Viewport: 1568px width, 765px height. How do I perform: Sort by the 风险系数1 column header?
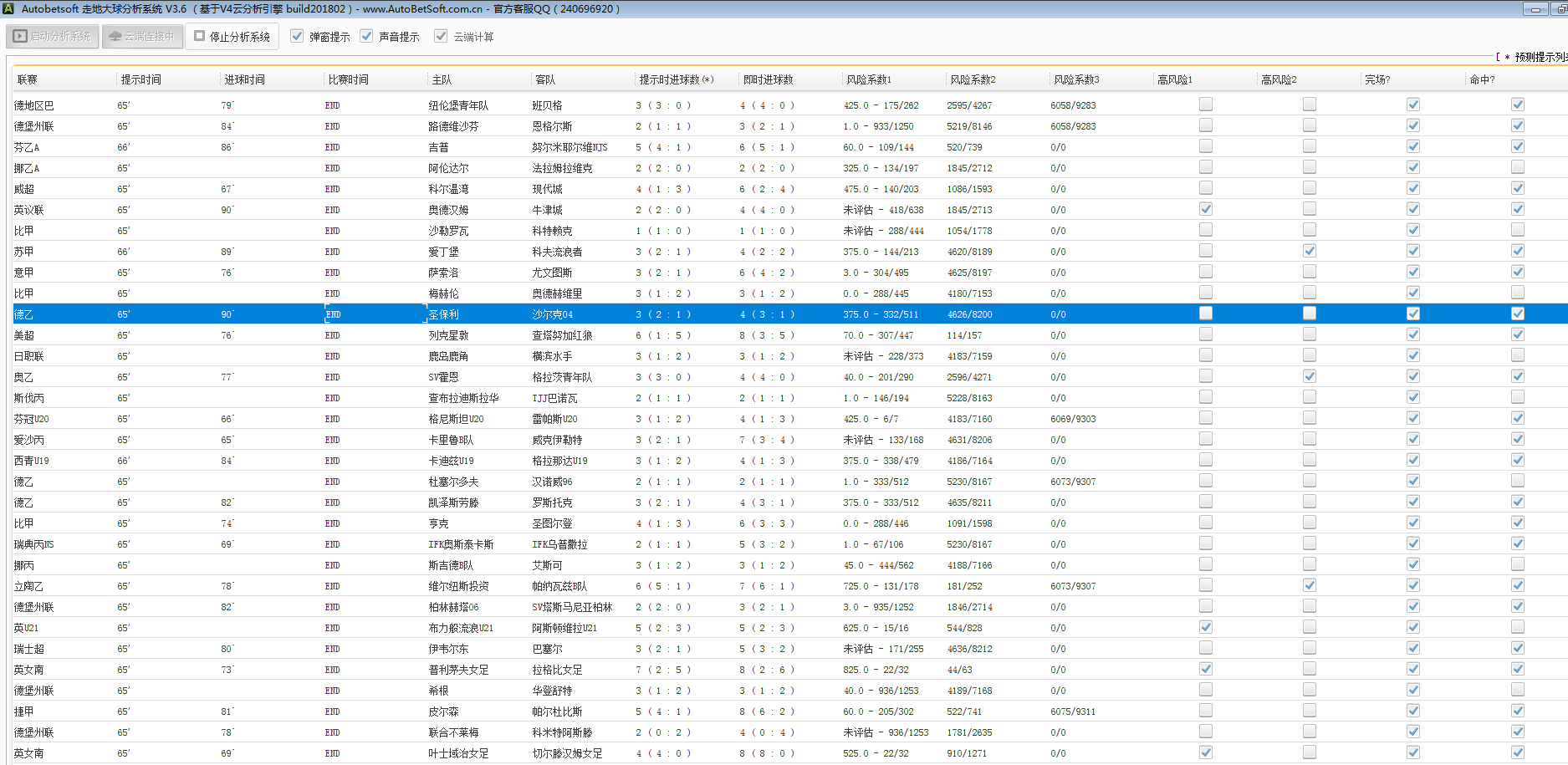pos(868,79)
